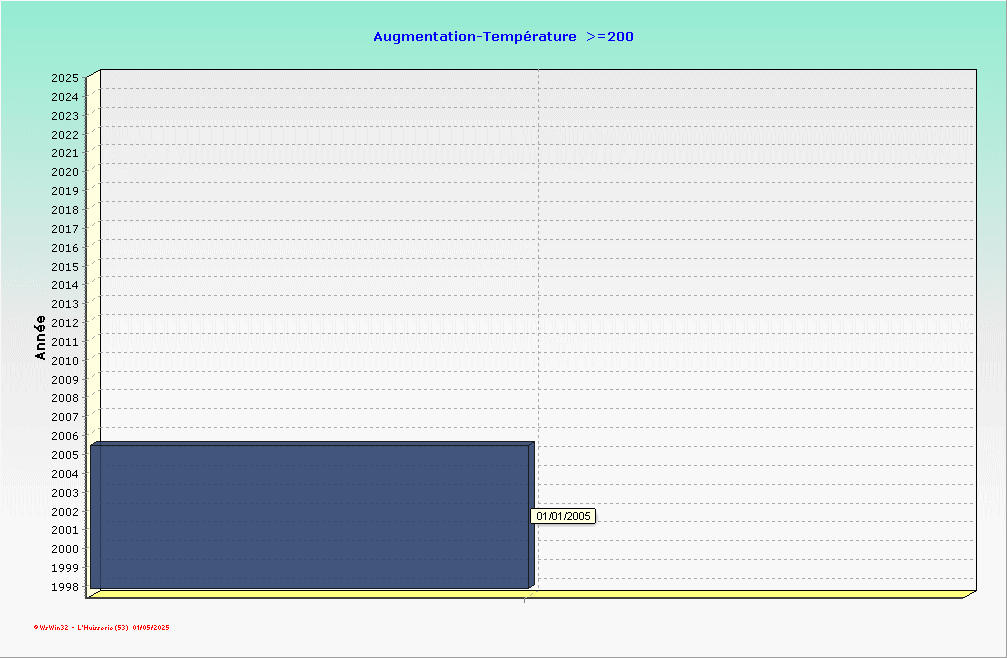Click the Année axis label
The height and width of the screenshot is (658, 1007).
pyautogui.click(x=40, y=338)
